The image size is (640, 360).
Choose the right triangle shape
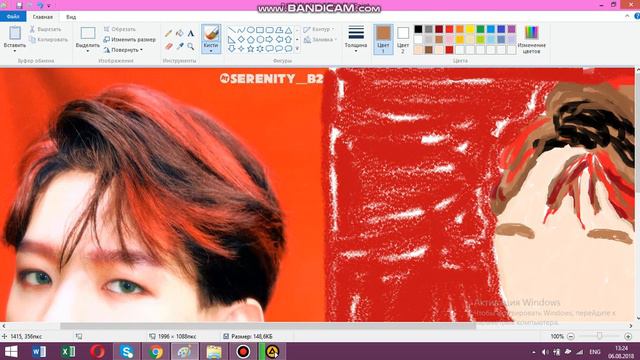[x=231, y=40]
